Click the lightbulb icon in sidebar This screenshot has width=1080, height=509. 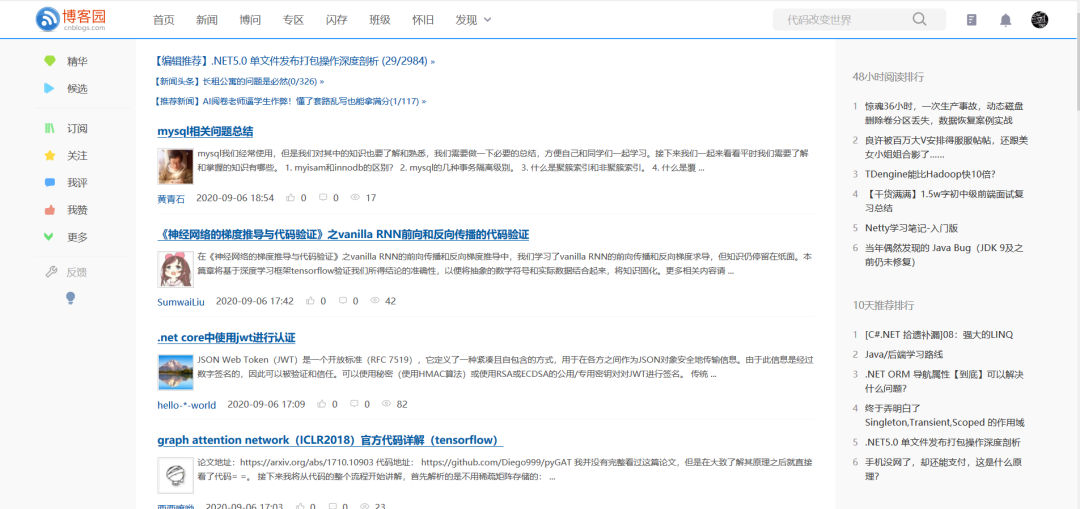pyautogui.click(x=70, y=298)
